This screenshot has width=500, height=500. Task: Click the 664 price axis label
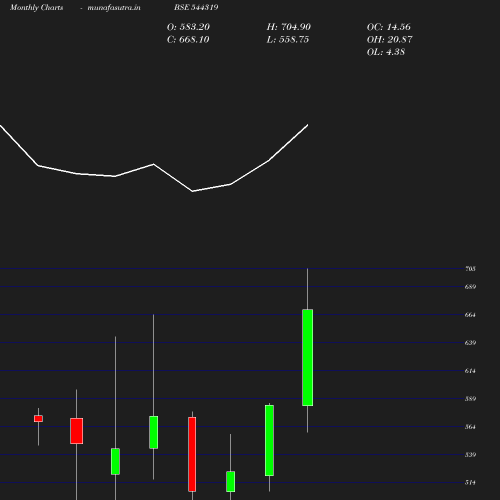470,315
